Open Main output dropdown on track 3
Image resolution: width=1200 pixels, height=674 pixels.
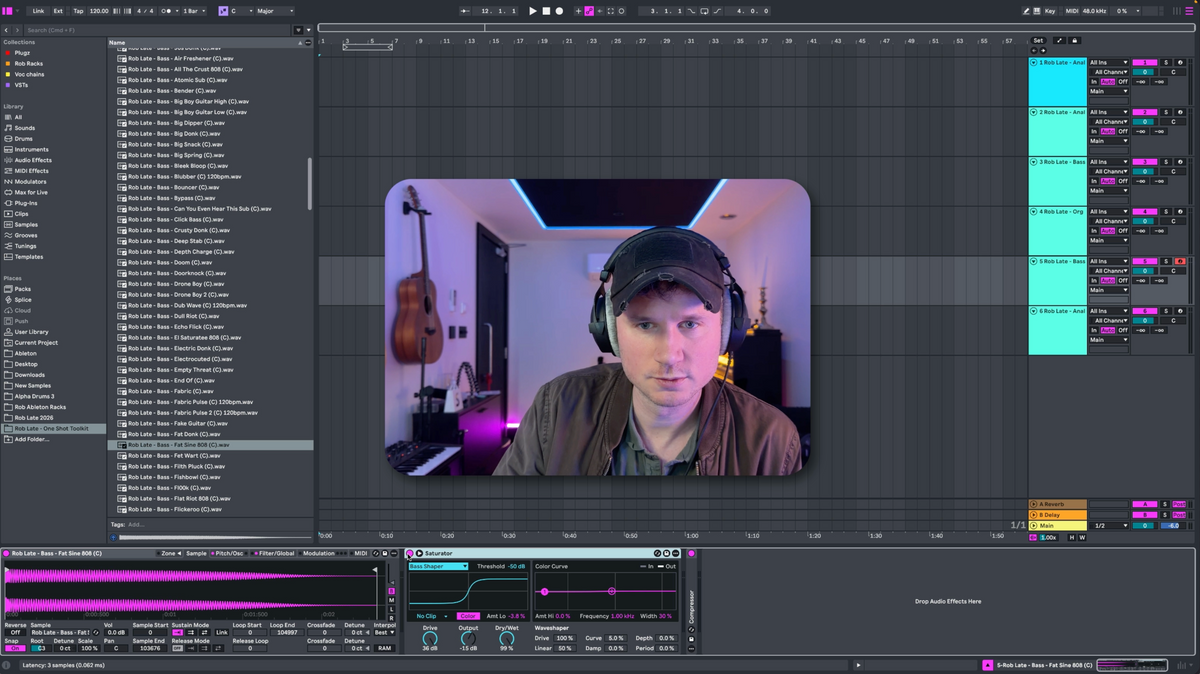click(x=1108, y=190)
